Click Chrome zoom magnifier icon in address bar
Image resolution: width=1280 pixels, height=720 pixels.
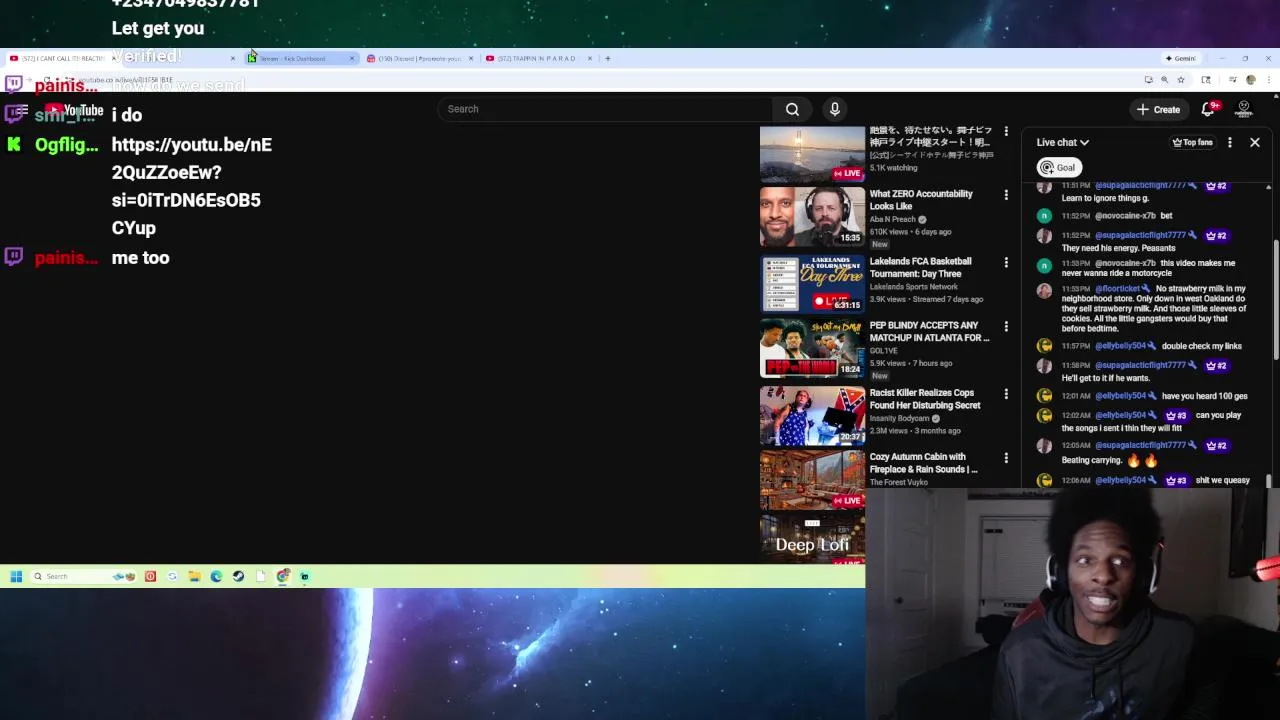pos(1164,80)
